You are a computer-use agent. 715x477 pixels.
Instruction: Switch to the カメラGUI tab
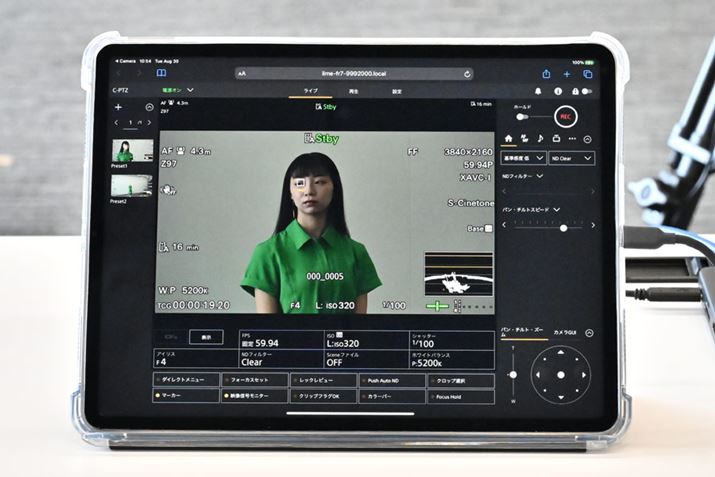click(x=567, y=333)
